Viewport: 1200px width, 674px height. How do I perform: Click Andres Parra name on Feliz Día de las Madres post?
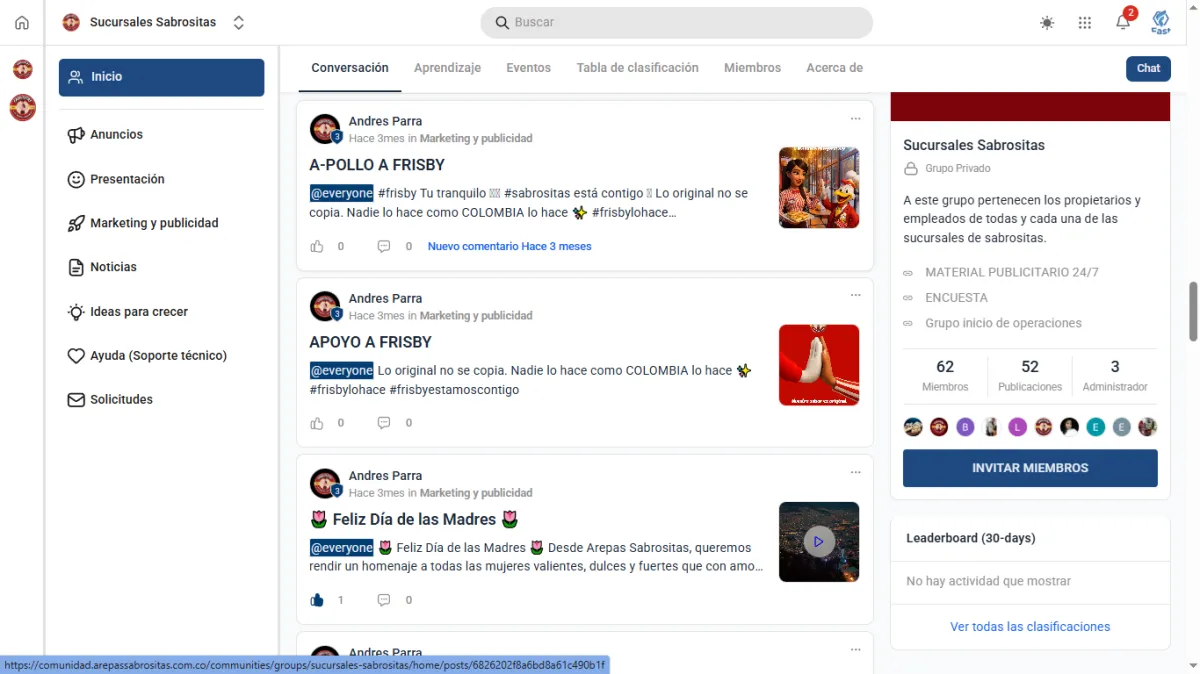click(x=385, y=476)
